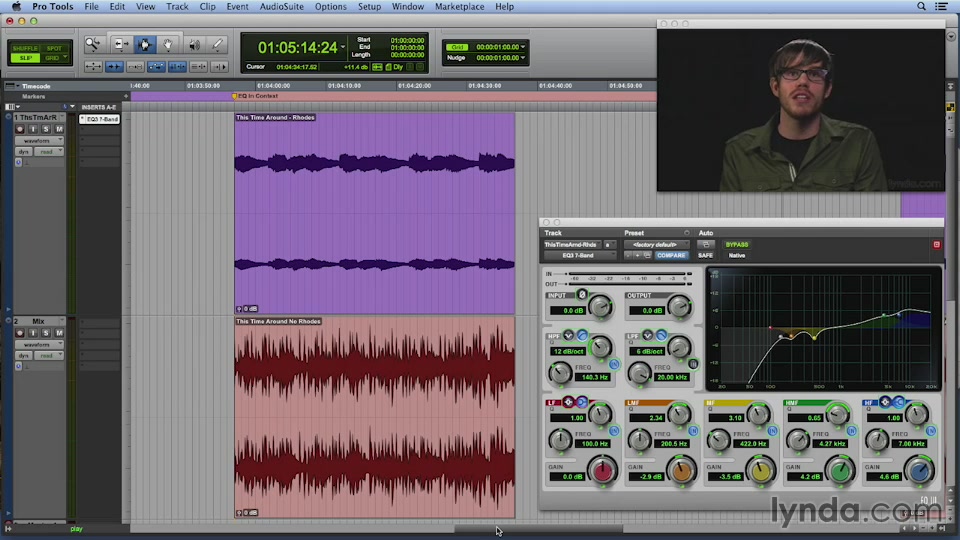Open the Timecode ruler view dropdown
This screenshot has width=960, height=540.
click(17, 86)
